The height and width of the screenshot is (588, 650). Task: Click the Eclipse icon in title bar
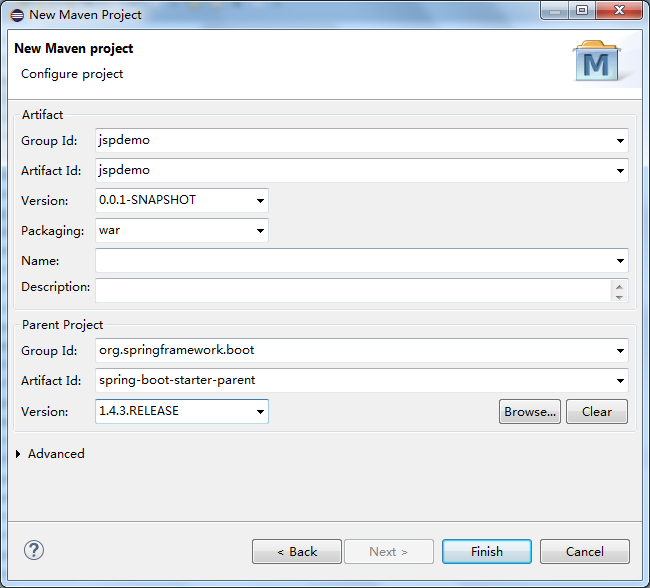click(x=17, y=15)
